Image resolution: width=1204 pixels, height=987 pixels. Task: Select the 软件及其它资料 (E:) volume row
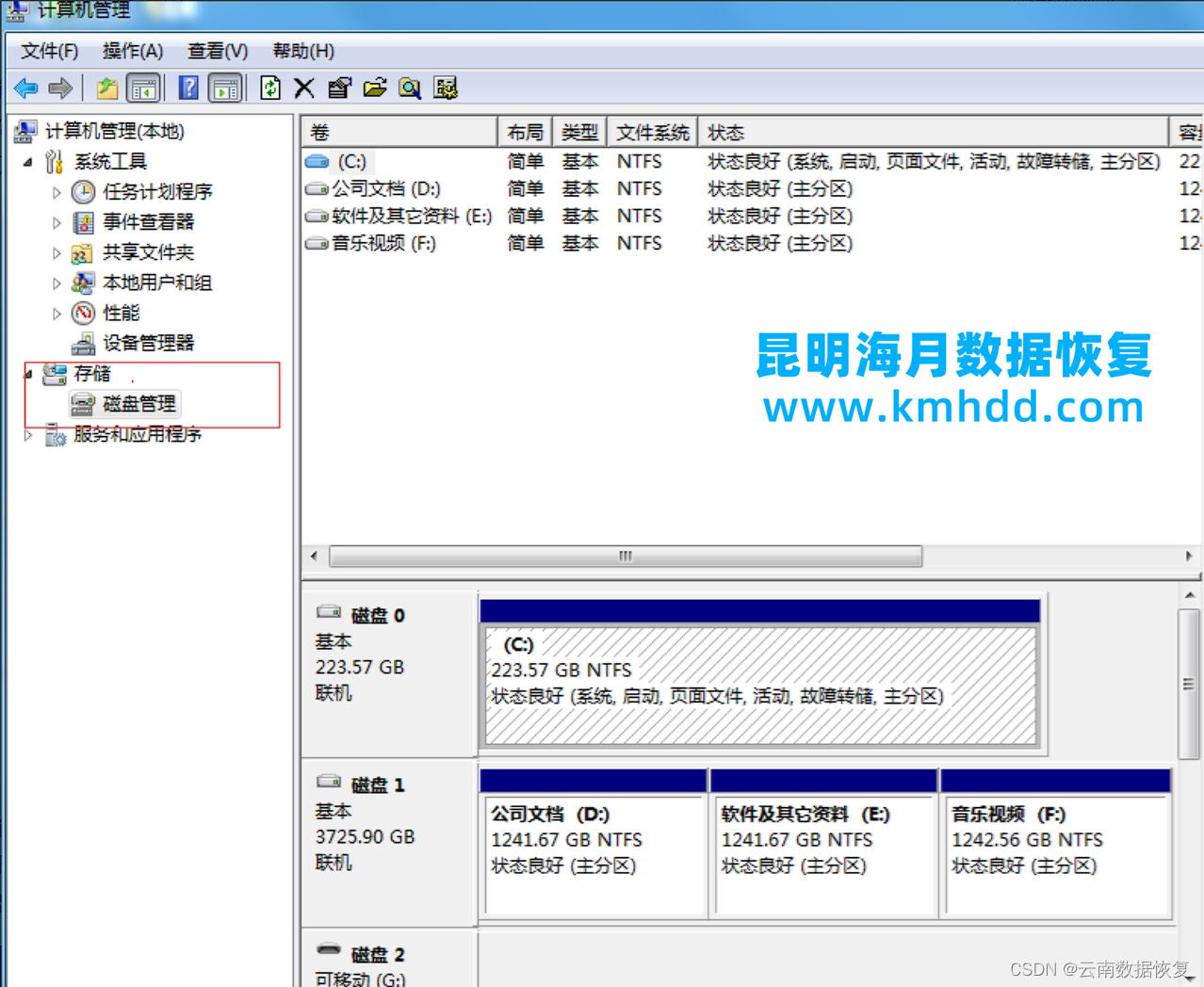click(x=752, y=217)
